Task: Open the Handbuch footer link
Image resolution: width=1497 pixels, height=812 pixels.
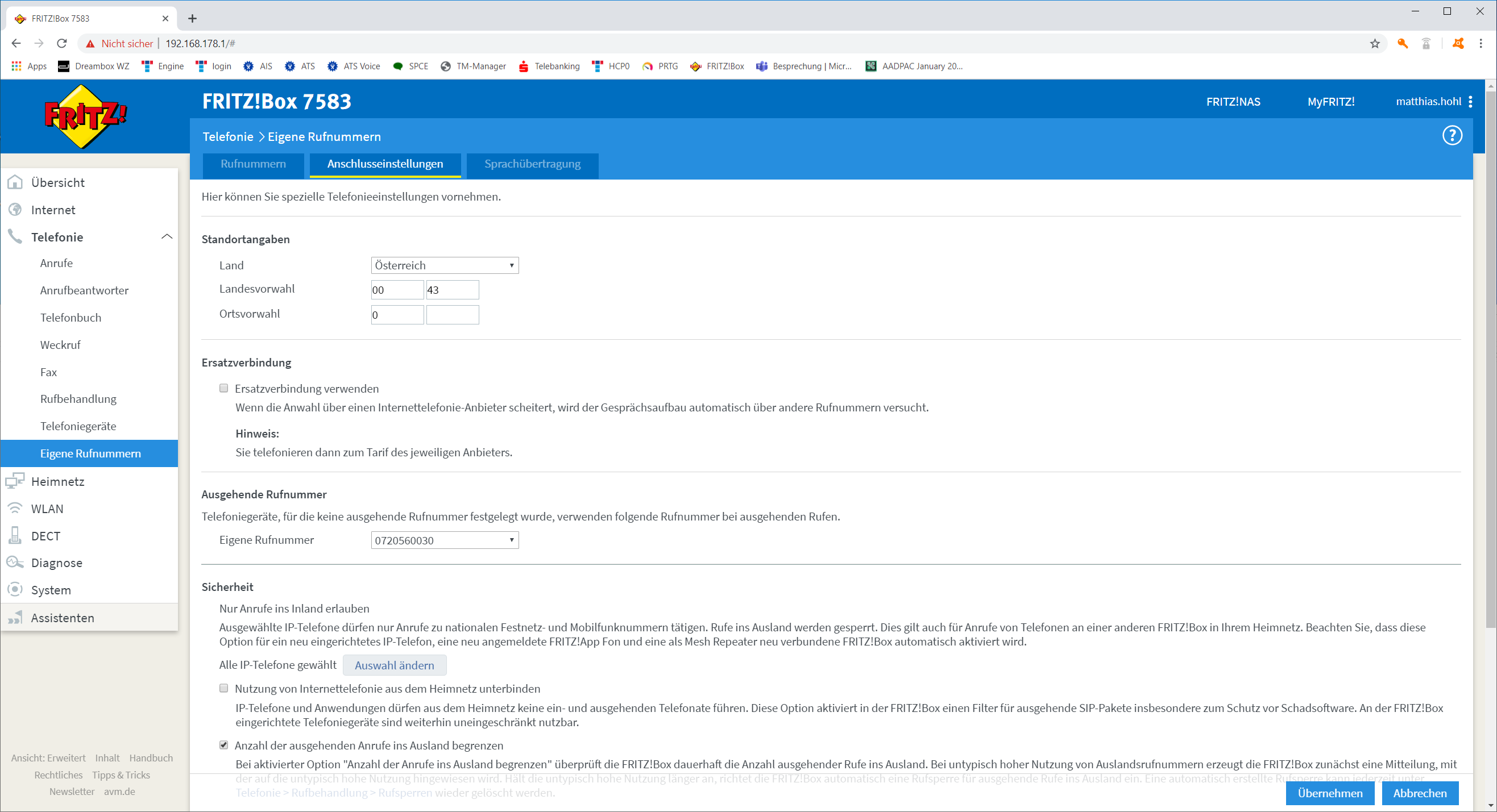Action: 151,758
